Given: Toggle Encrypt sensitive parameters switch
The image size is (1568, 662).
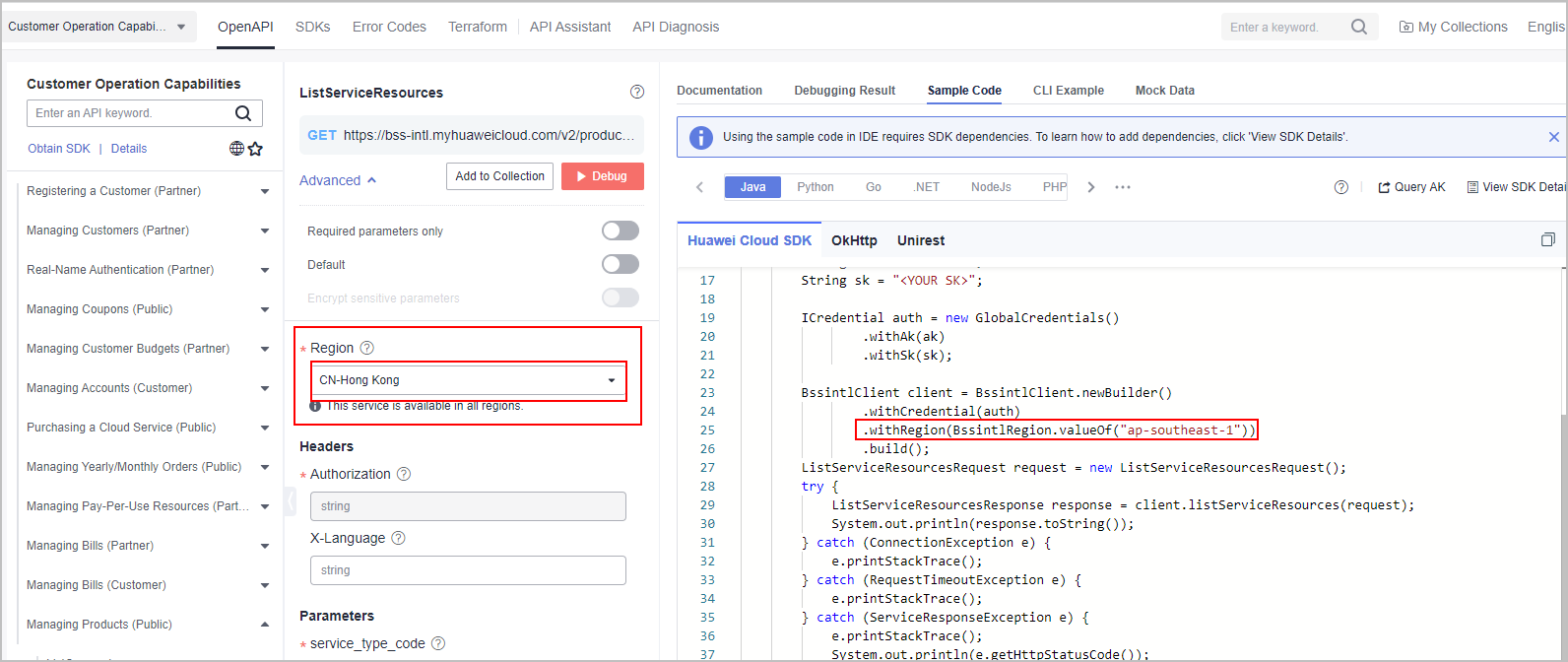Looking at the screenshot, I should pyautogui.click(x=621, y=298).
